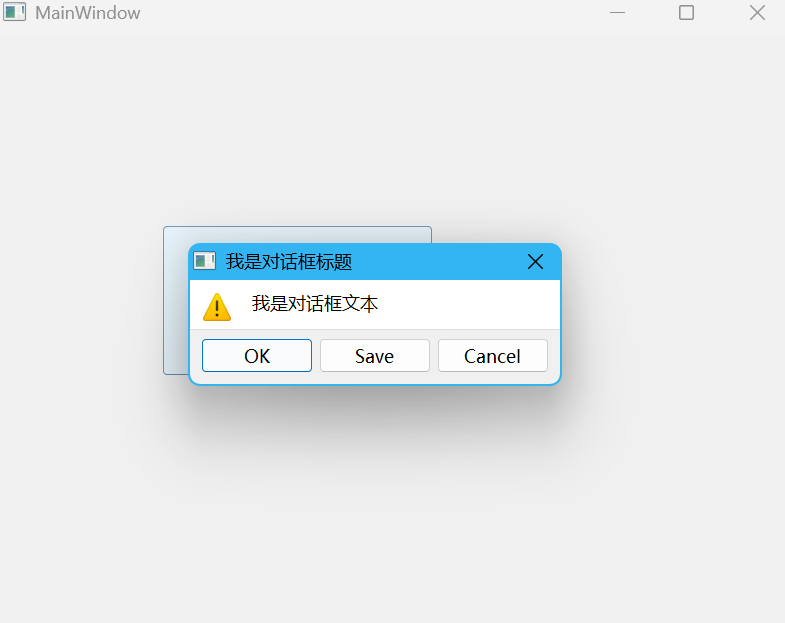Click empty white area beside the dialog message
Screen dimensions: 785x623
click(466, 304)
